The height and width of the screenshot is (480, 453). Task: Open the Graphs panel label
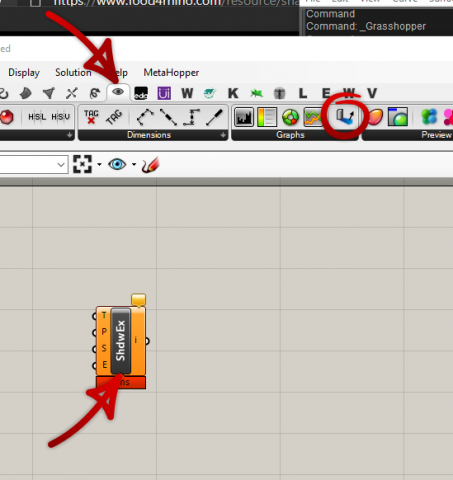click(x=290, y=135)
